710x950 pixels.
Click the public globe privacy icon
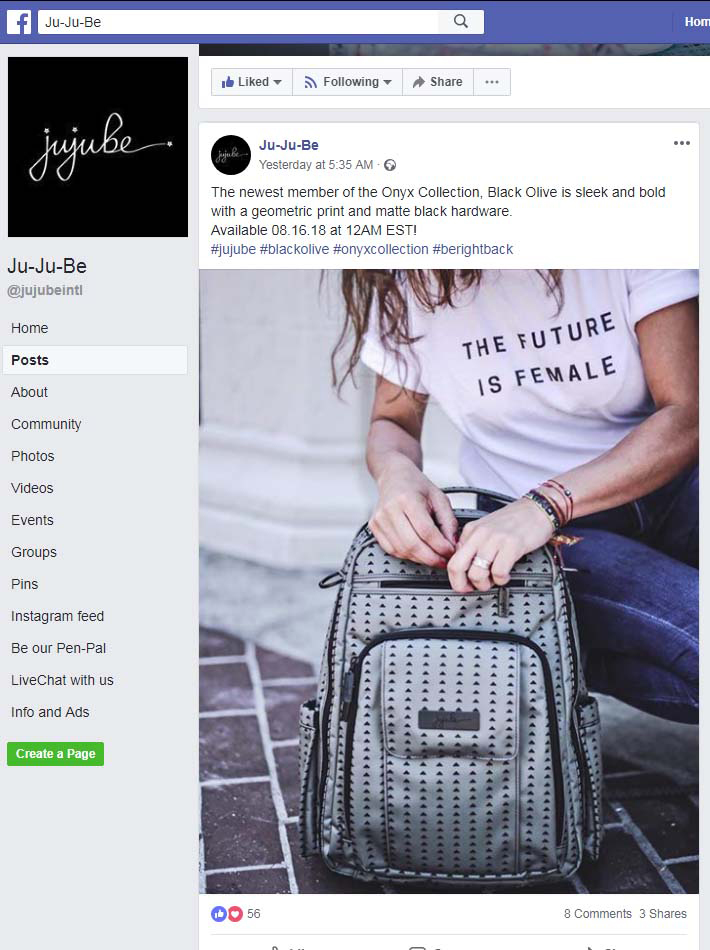(390, 165)
